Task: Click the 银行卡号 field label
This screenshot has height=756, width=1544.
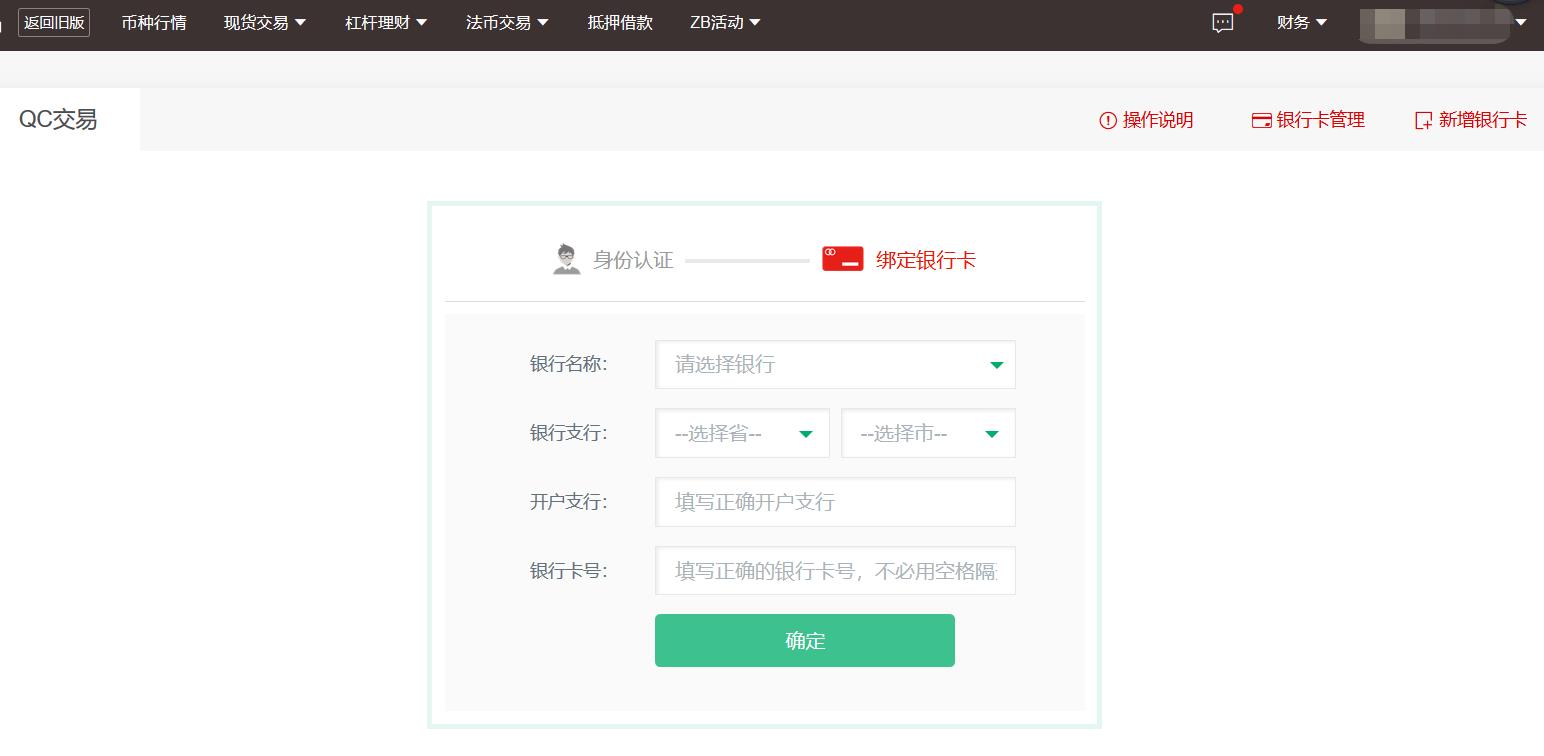Action: [568, 571]
